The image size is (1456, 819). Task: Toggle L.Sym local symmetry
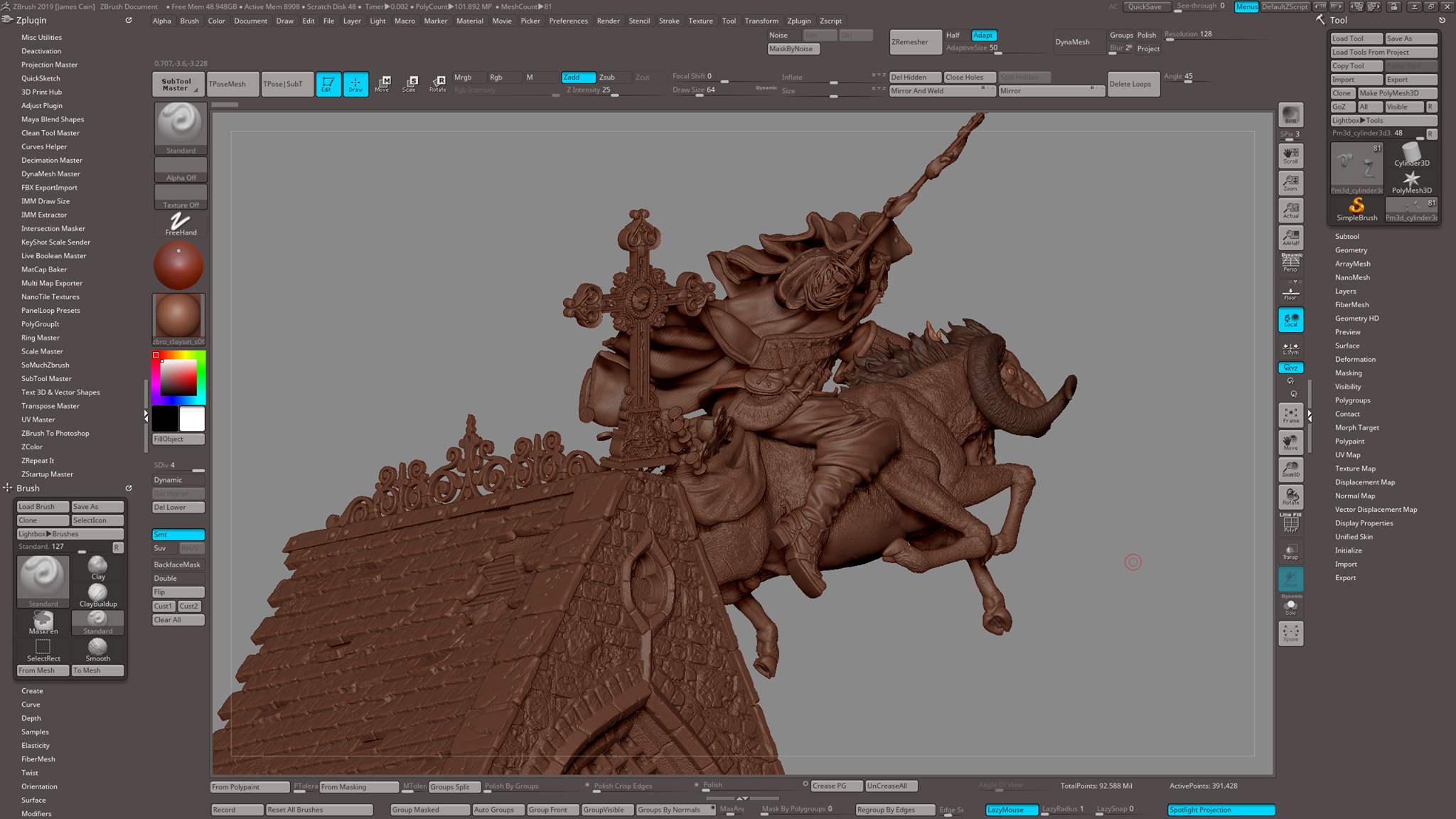pos(1290,348)
